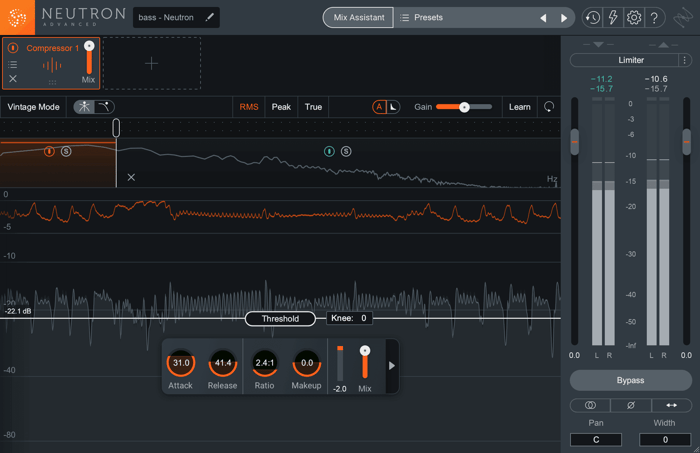Toggle Vintage Mode
Image resolution: width=700 pixels, height=453 pixels.
[33, 107]
